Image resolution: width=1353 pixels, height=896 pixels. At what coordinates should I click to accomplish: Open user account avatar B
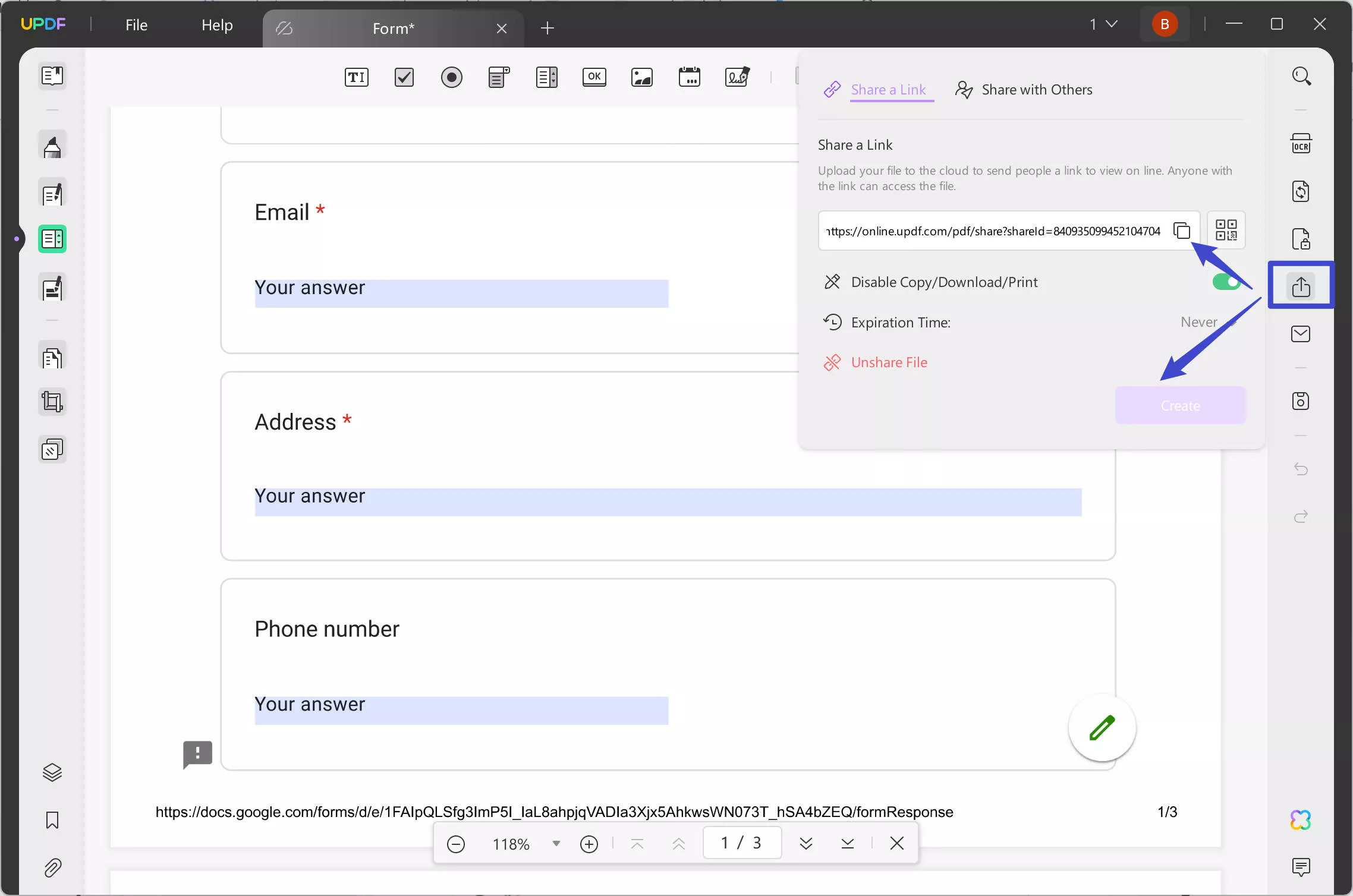(x=1165, y=24)
